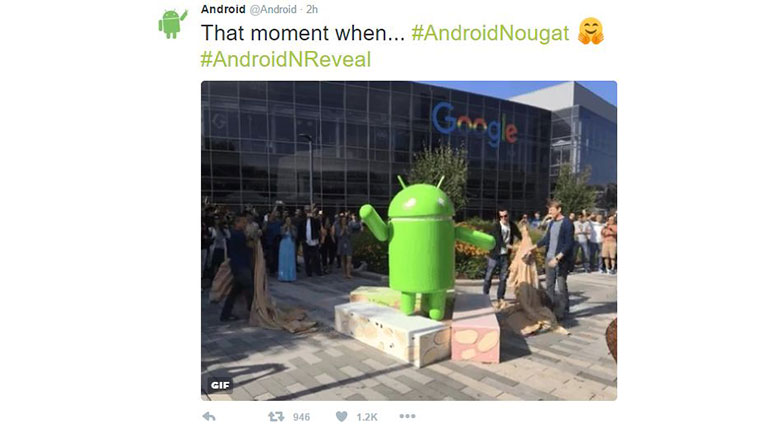Click the Google logo on the building
This screenshot has width=770, height=433.
pyautogui.click(x=474, y=125)
